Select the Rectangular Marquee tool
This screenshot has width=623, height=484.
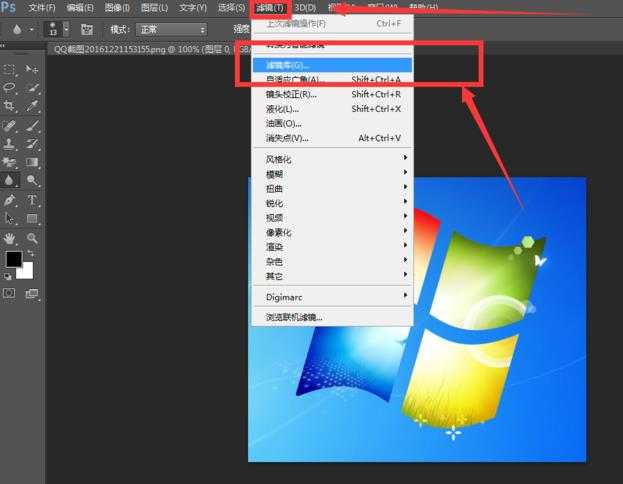tap(10, 69)
